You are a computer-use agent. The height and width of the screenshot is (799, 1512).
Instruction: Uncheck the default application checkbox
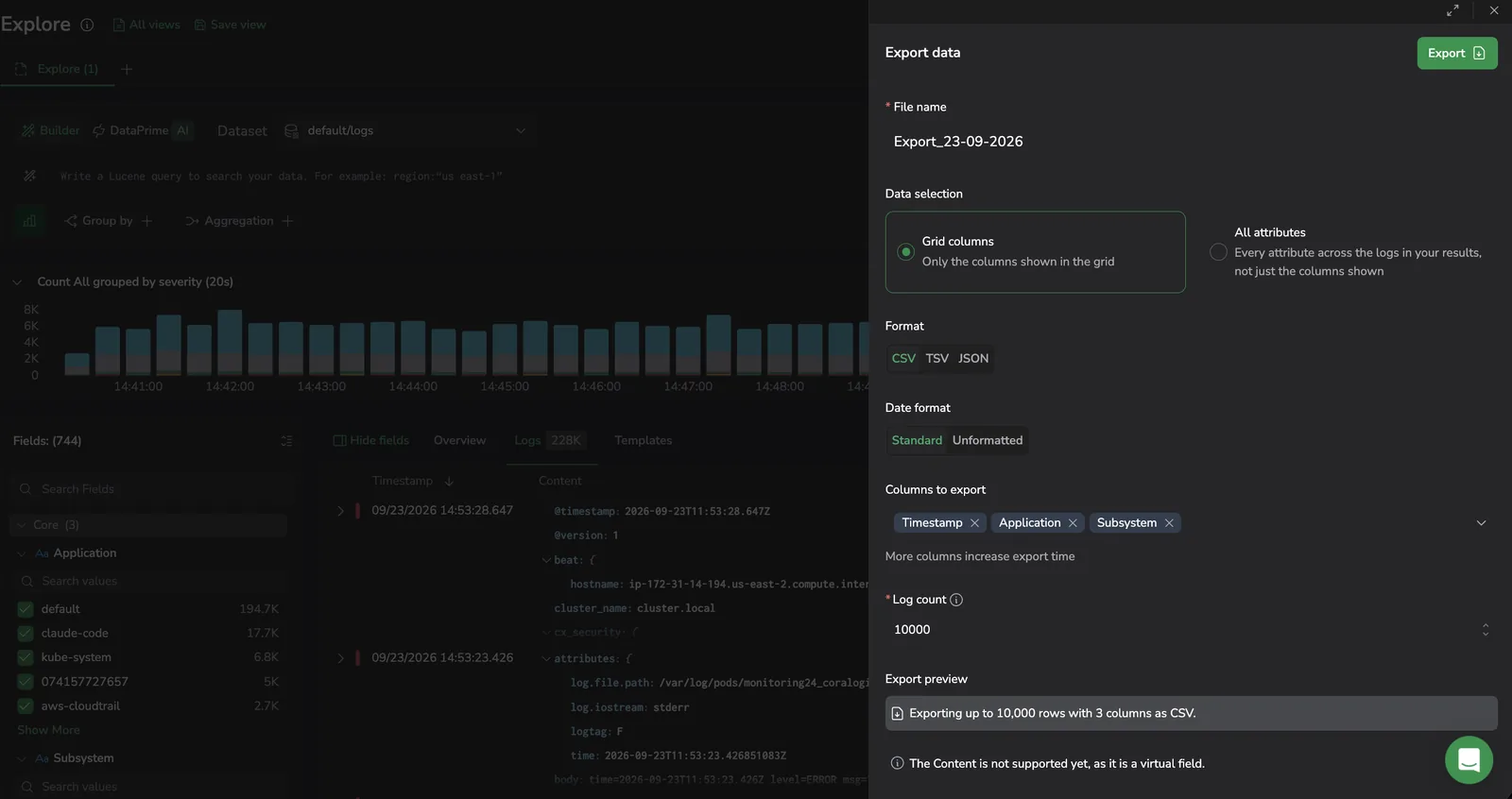pyautogui.click(x=26, y=609)
